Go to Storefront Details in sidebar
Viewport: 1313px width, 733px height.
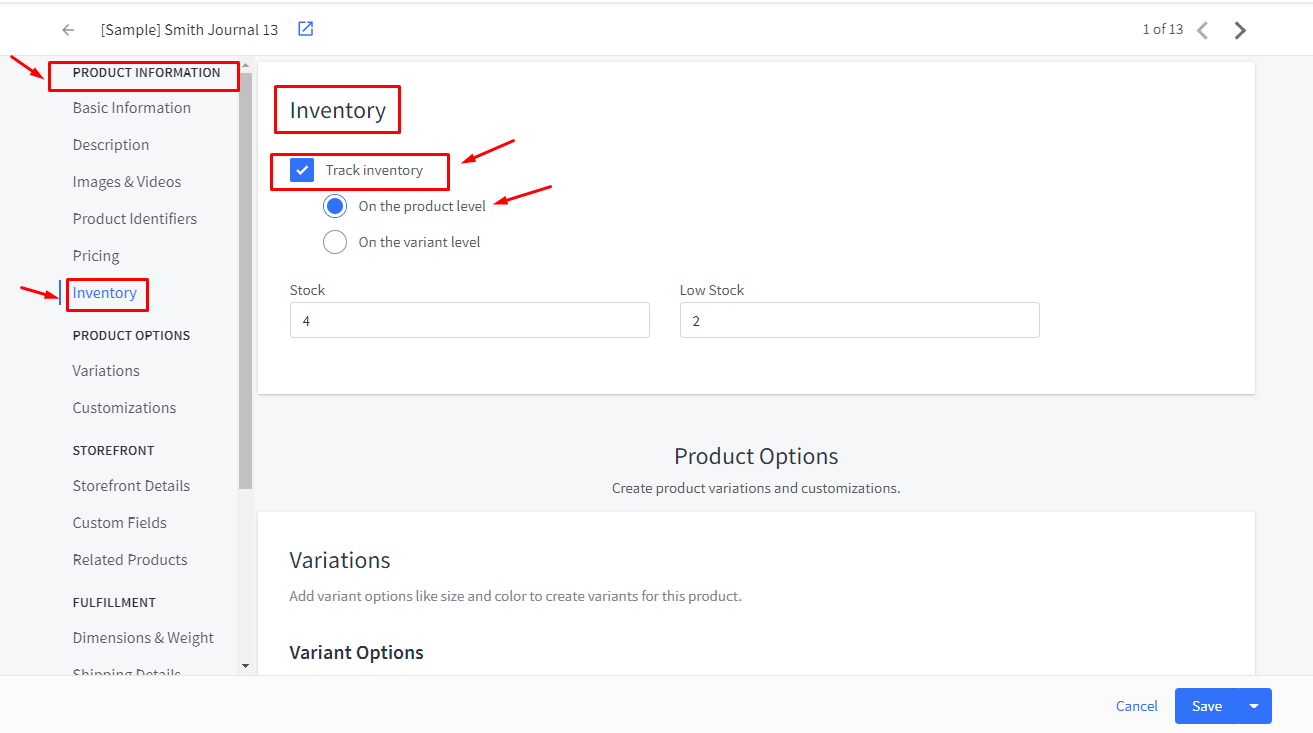pyautogui.click(x=131, y=486)
